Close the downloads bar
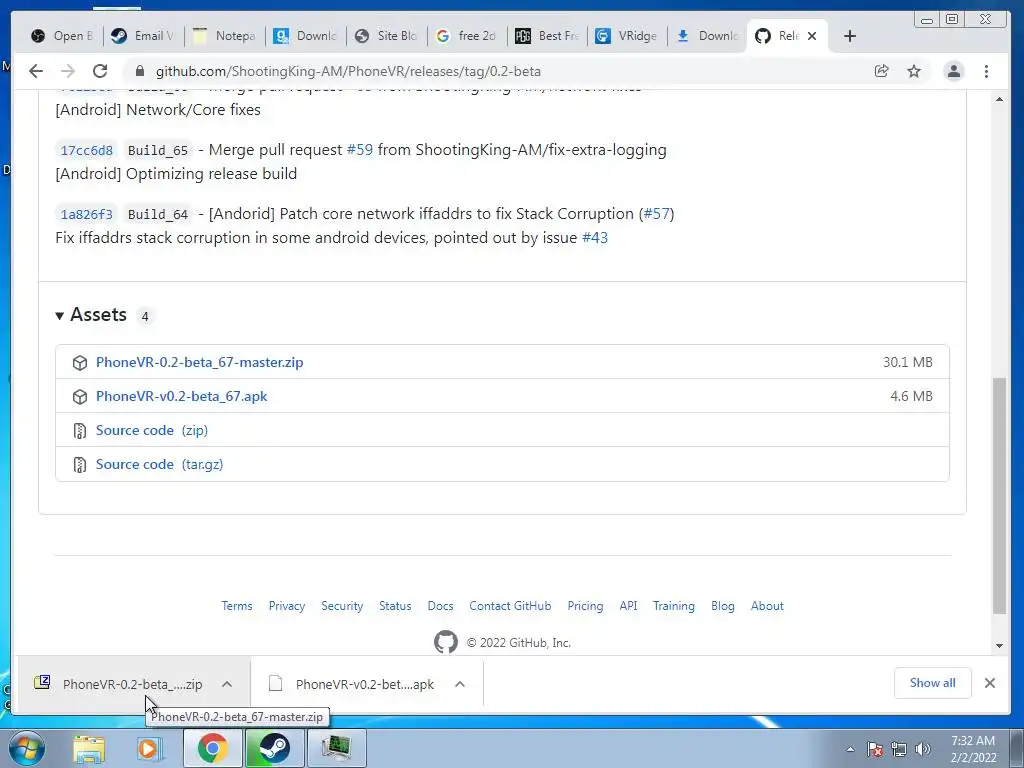Viewport: 1024px width, 768px height. (989, 683)
